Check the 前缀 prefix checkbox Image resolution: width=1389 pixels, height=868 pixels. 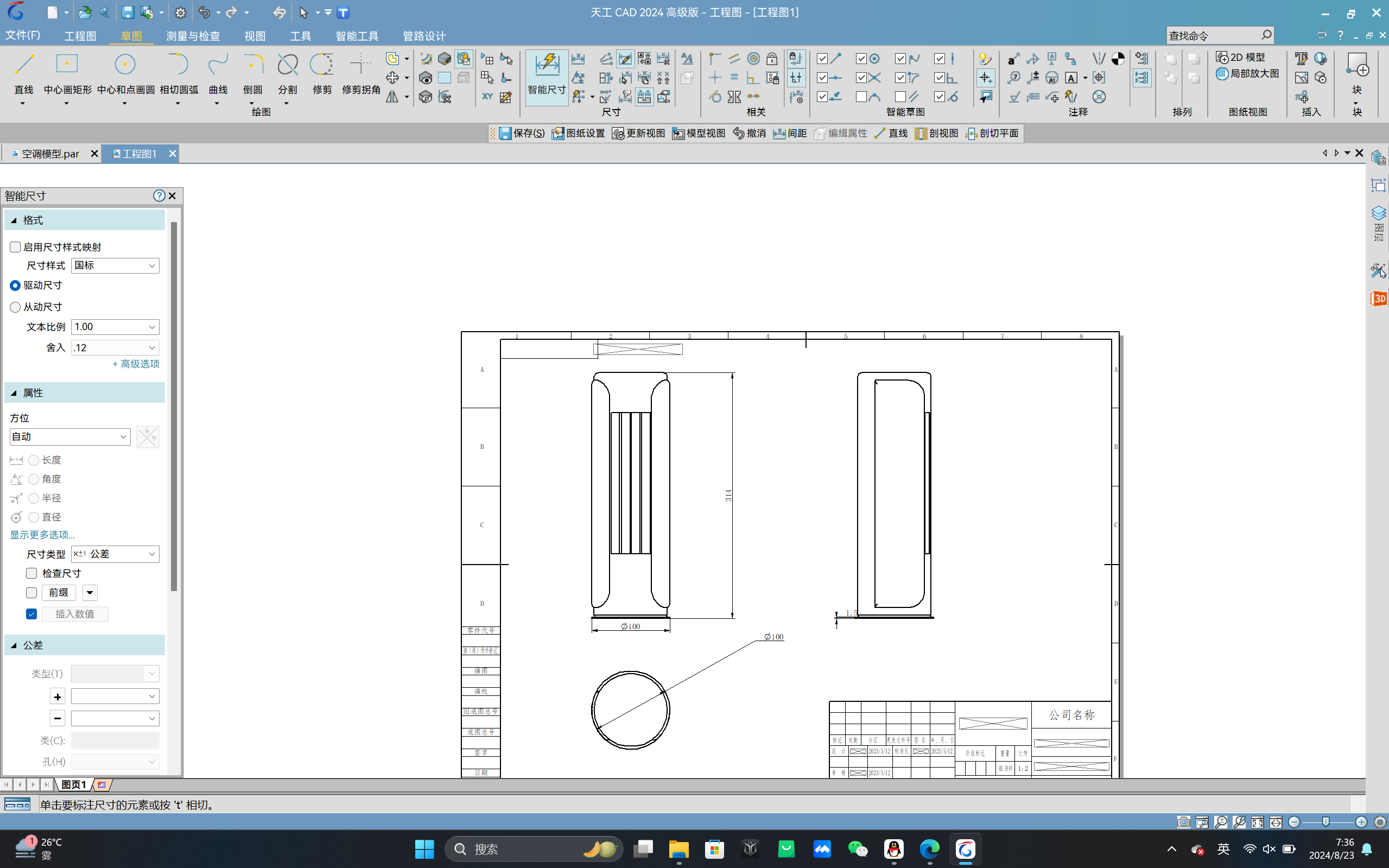pos(31,592)
